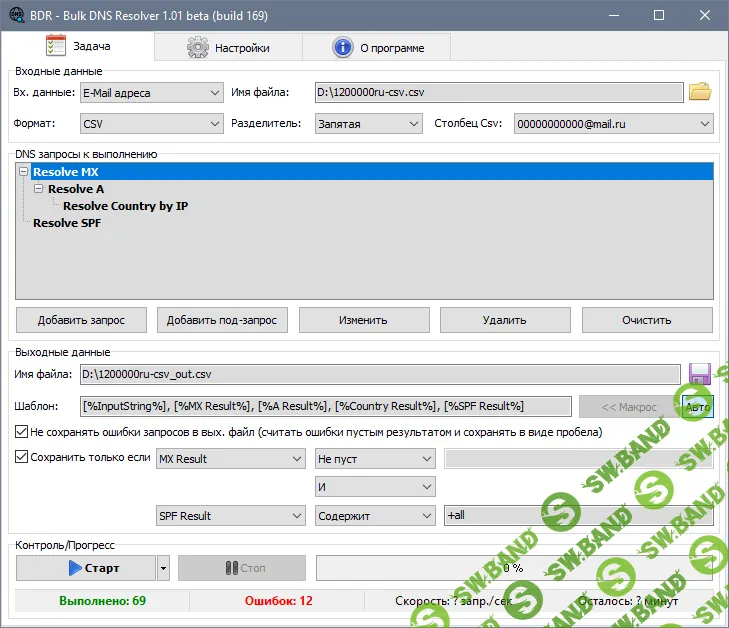The width and height of the screenshot is (729, 628).
Task: Click the task checklist icon on Задача tab
Action: (56, 46)
